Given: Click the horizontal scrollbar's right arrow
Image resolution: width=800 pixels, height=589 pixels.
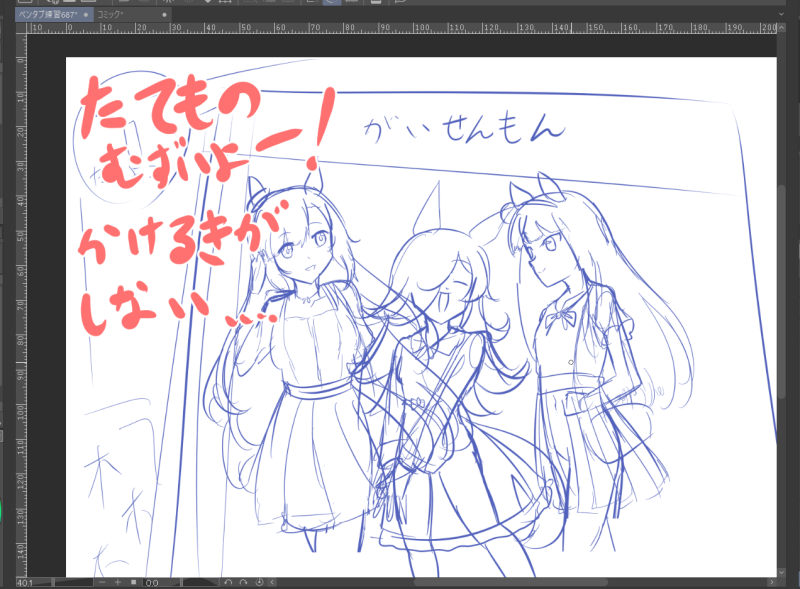Looking at the screenshot, I should (771, 582).
